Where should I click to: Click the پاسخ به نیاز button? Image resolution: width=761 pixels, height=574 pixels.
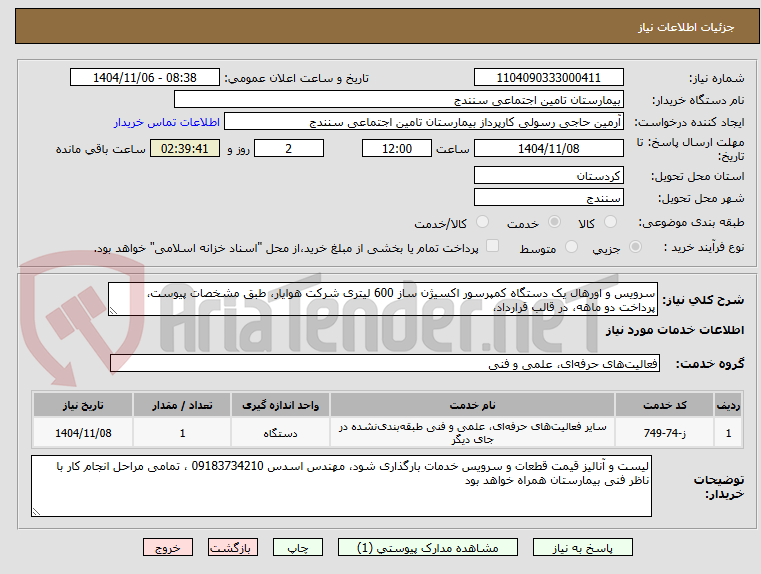pyautogui.click(x=582, y=547)
